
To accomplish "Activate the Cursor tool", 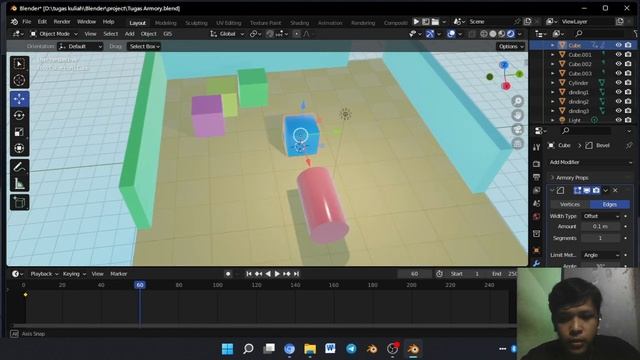I will point(19,80).
